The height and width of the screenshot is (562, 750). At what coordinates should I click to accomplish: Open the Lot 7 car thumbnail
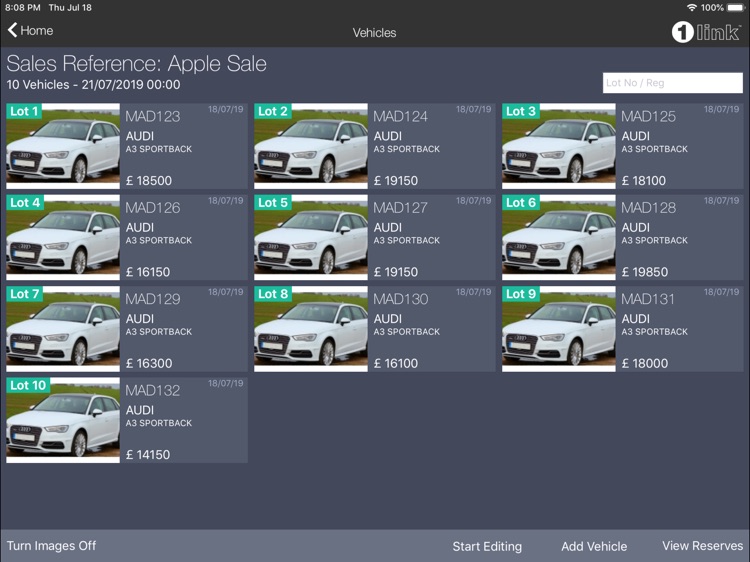(63, 329)
